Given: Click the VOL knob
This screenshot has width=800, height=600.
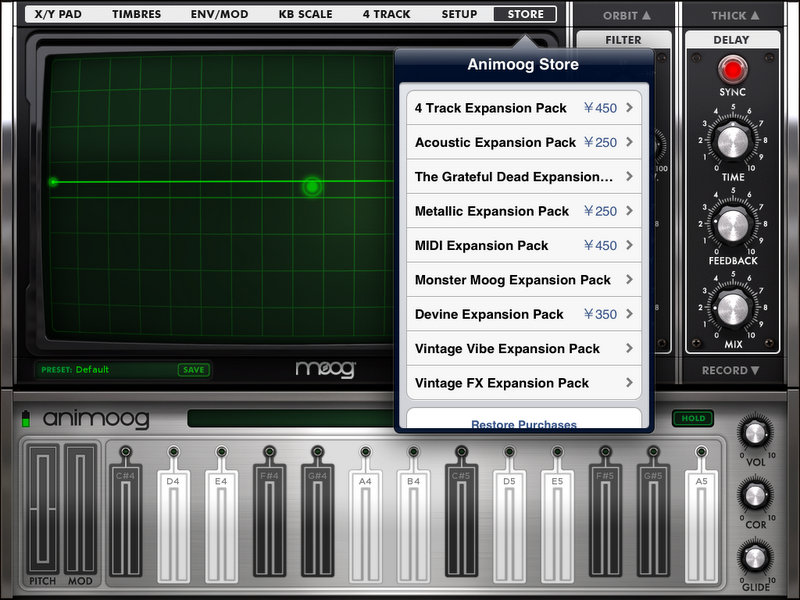Looking at the screenshot, I should pyautogui.click(x=755, y=433).
